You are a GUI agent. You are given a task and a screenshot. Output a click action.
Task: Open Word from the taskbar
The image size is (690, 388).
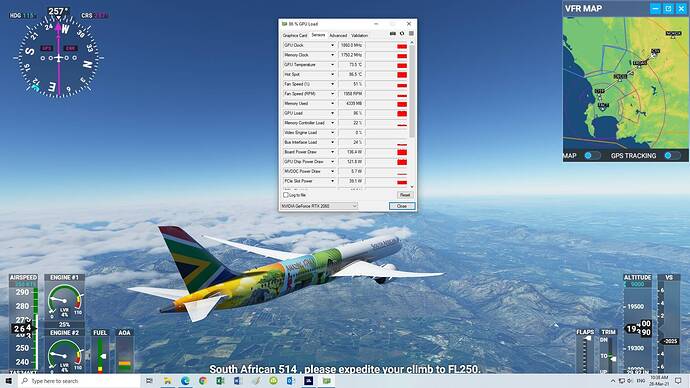pyautogui.click(x=238, y=381)
